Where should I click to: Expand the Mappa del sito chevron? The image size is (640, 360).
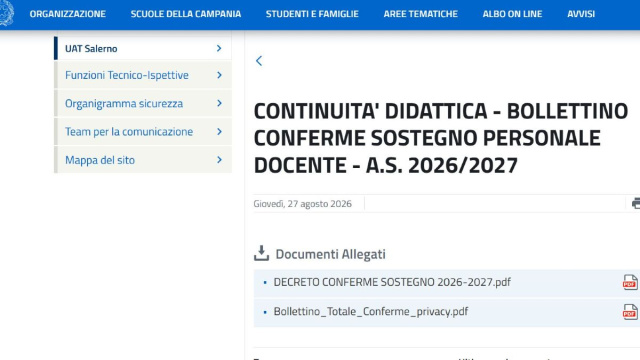219,160
